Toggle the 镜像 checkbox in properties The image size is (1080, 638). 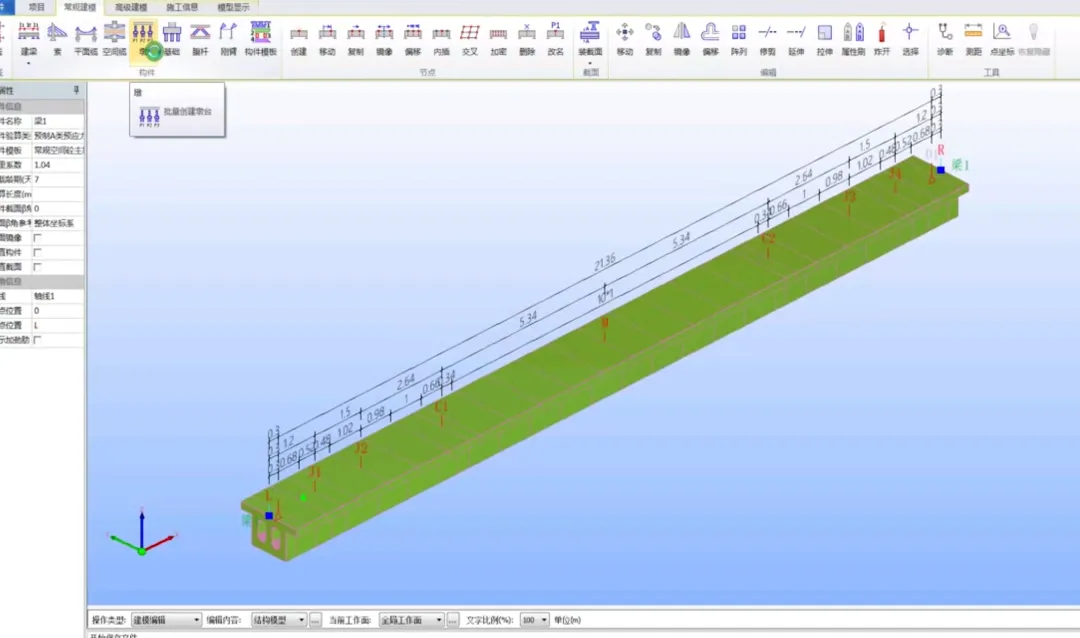(37, 238)
